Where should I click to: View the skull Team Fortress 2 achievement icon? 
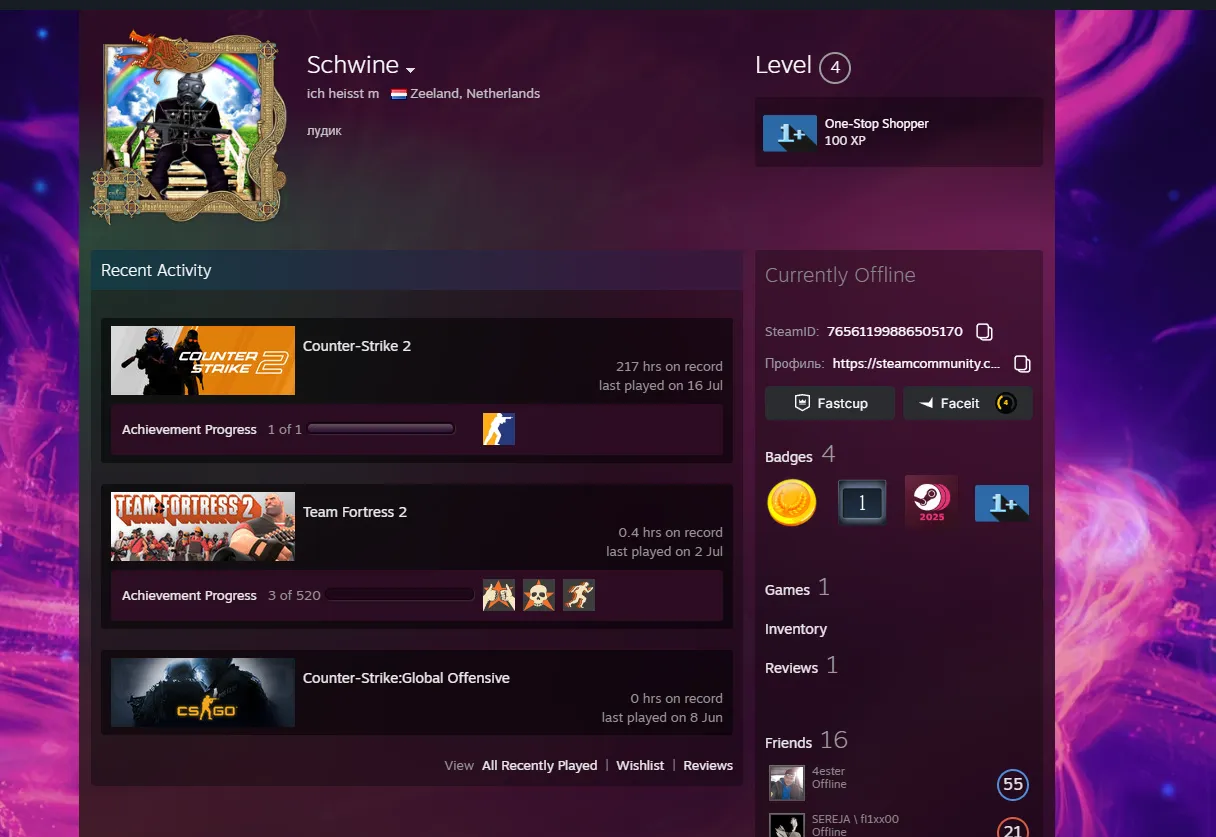click(539, 595)
